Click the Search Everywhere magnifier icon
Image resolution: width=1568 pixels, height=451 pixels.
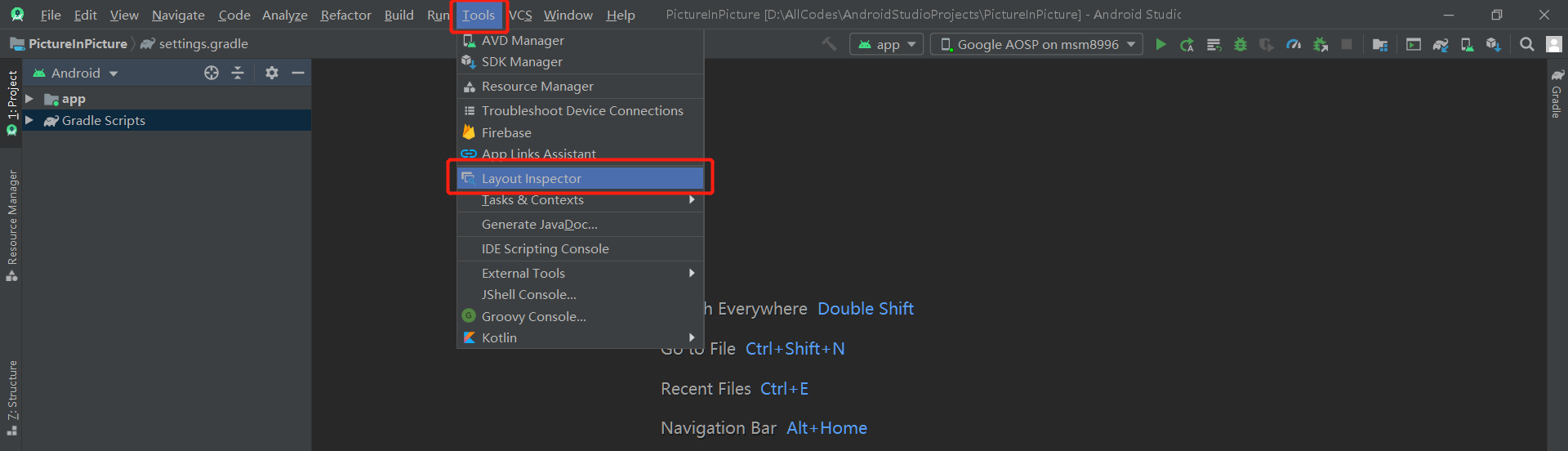1527,44
